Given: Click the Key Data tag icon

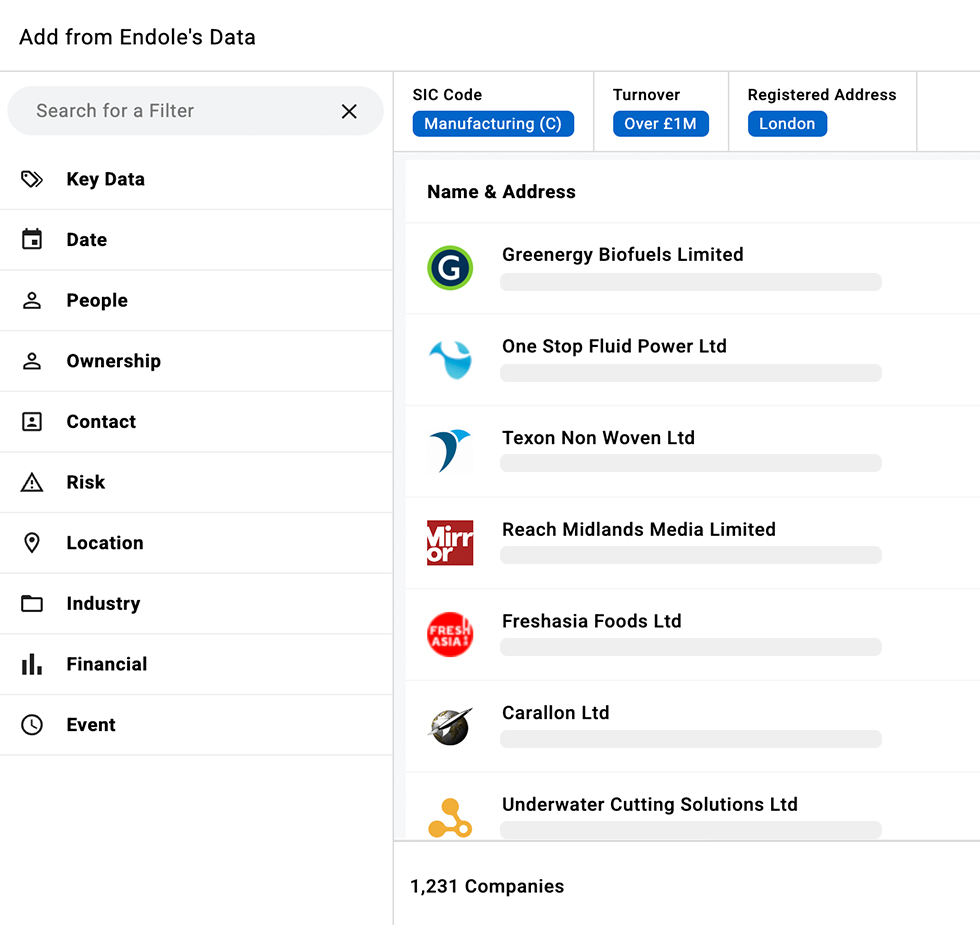Looking at the screenshot, I should 32,179.
